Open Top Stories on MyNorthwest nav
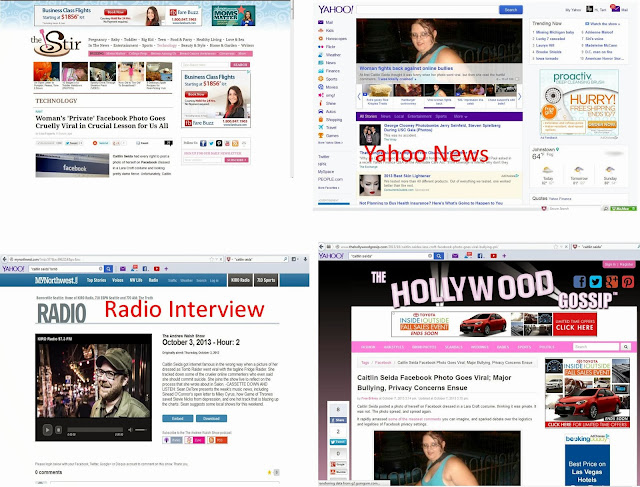640x487 pixels. [x=96, y=280]
